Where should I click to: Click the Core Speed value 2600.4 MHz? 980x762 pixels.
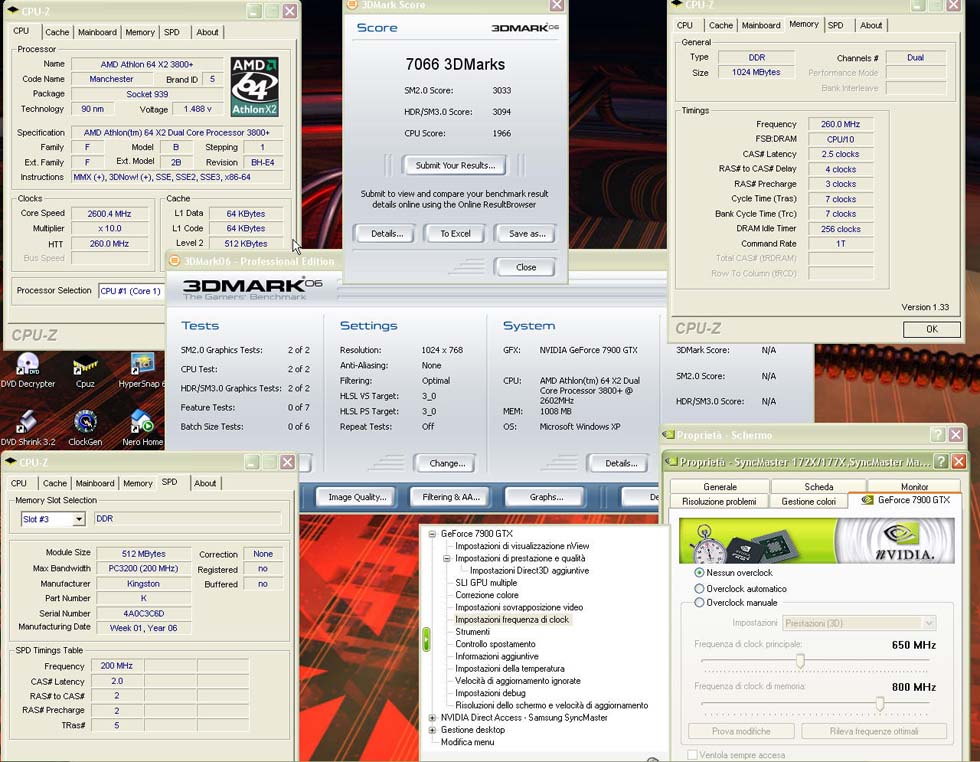click(109, 214)
